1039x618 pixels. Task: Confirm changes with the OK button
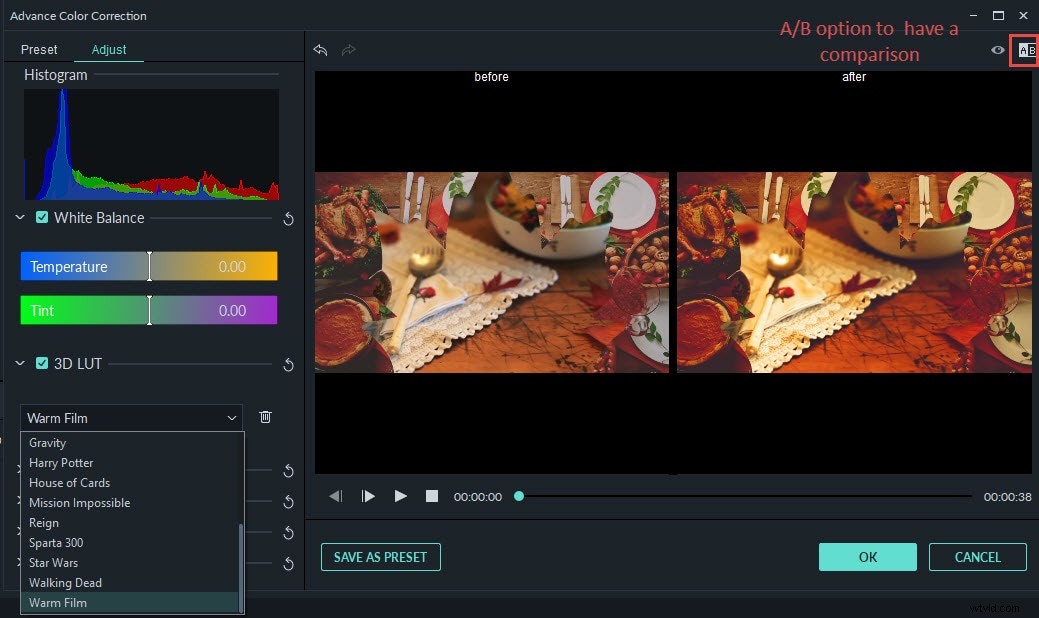(x=867, y=557)
